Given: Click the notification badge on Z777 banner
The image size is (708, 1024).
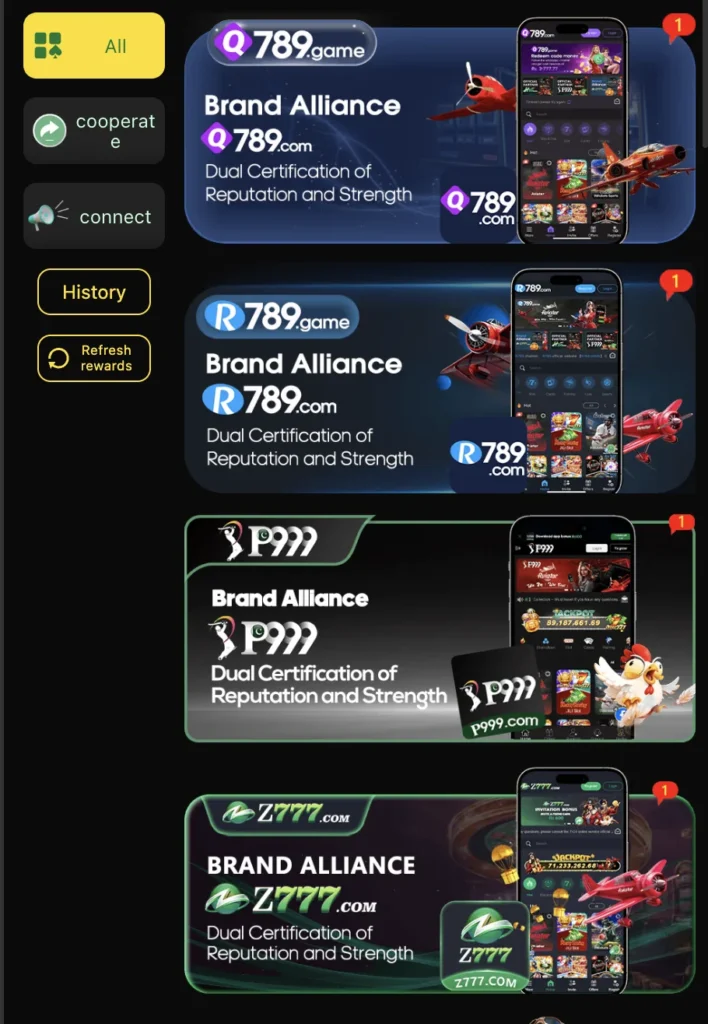Looking at the screenshot, I should pyautogui.click(x=665, y=793).
